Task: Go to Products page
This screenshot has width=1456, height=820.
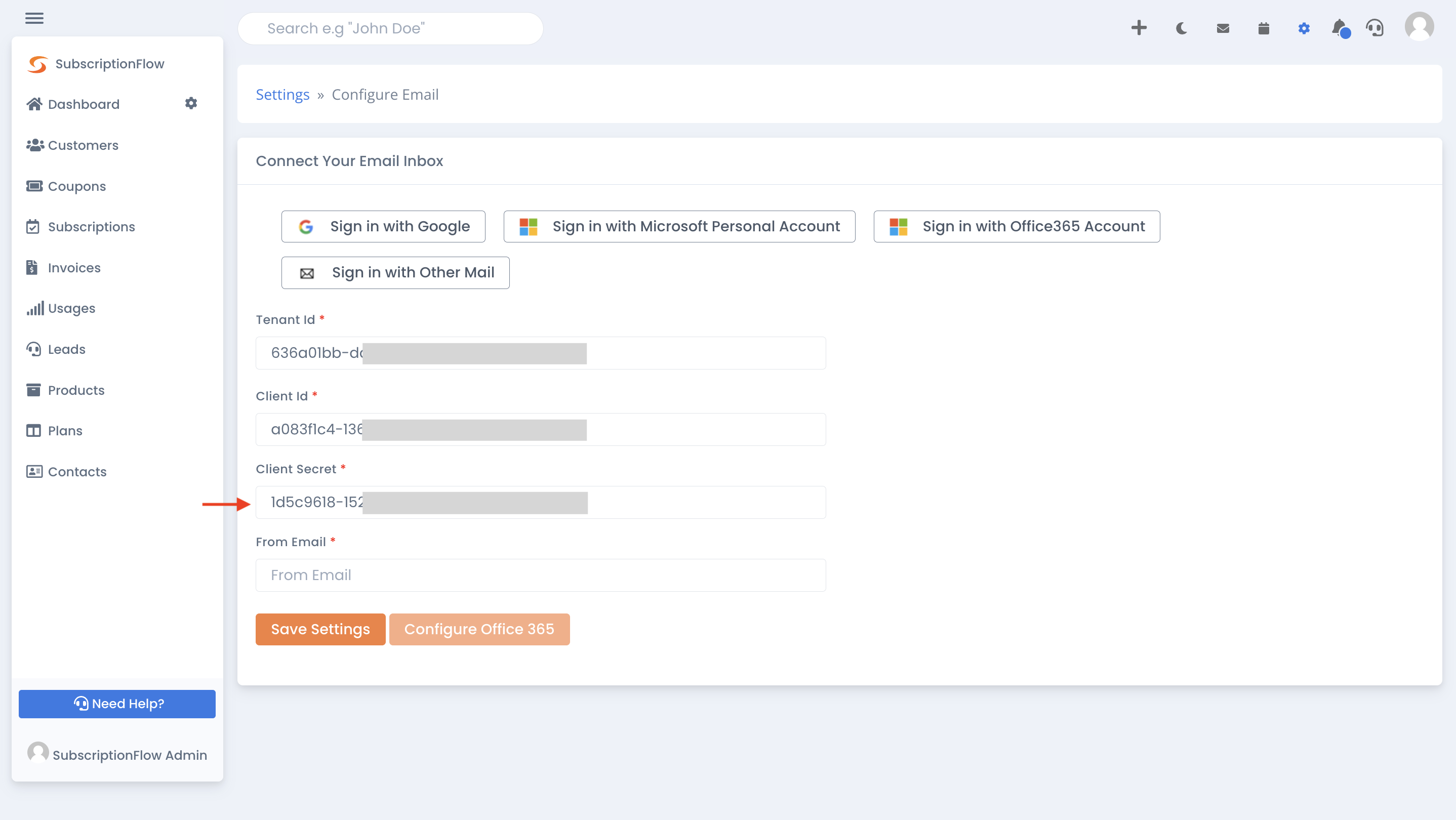Action: [x=76, y=390]
